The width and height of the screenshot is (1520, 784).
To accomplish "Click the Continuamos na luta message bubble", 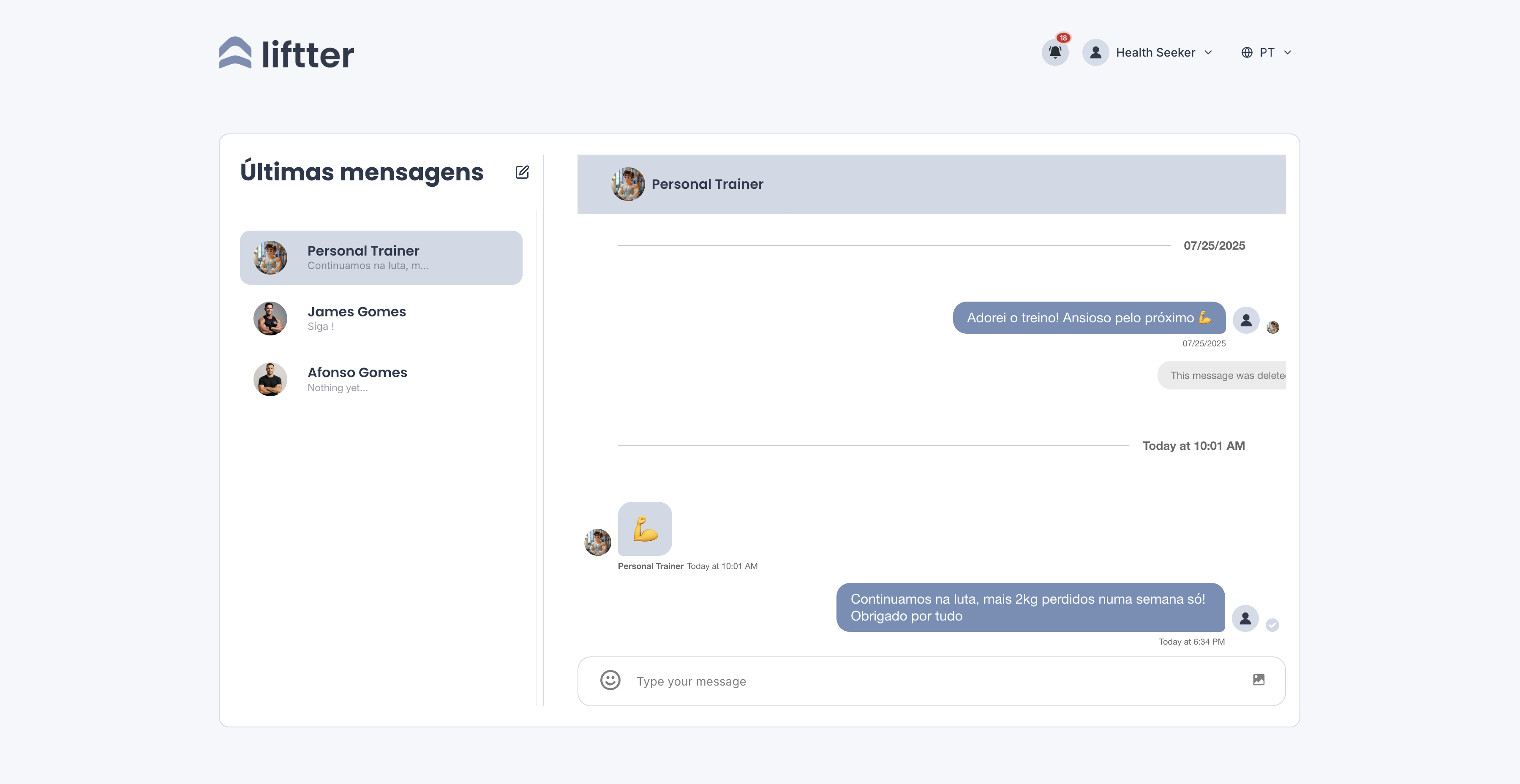I will (1030, 607).
